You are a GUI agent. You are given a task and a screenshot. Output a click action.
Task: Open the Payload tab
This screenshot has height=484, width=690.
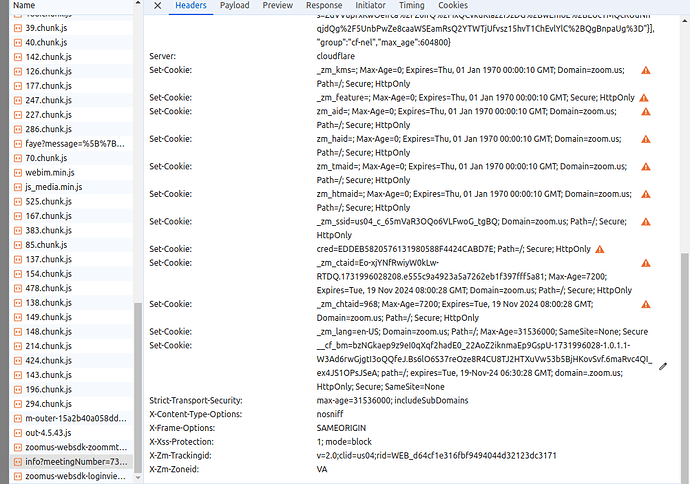[235, 6]
